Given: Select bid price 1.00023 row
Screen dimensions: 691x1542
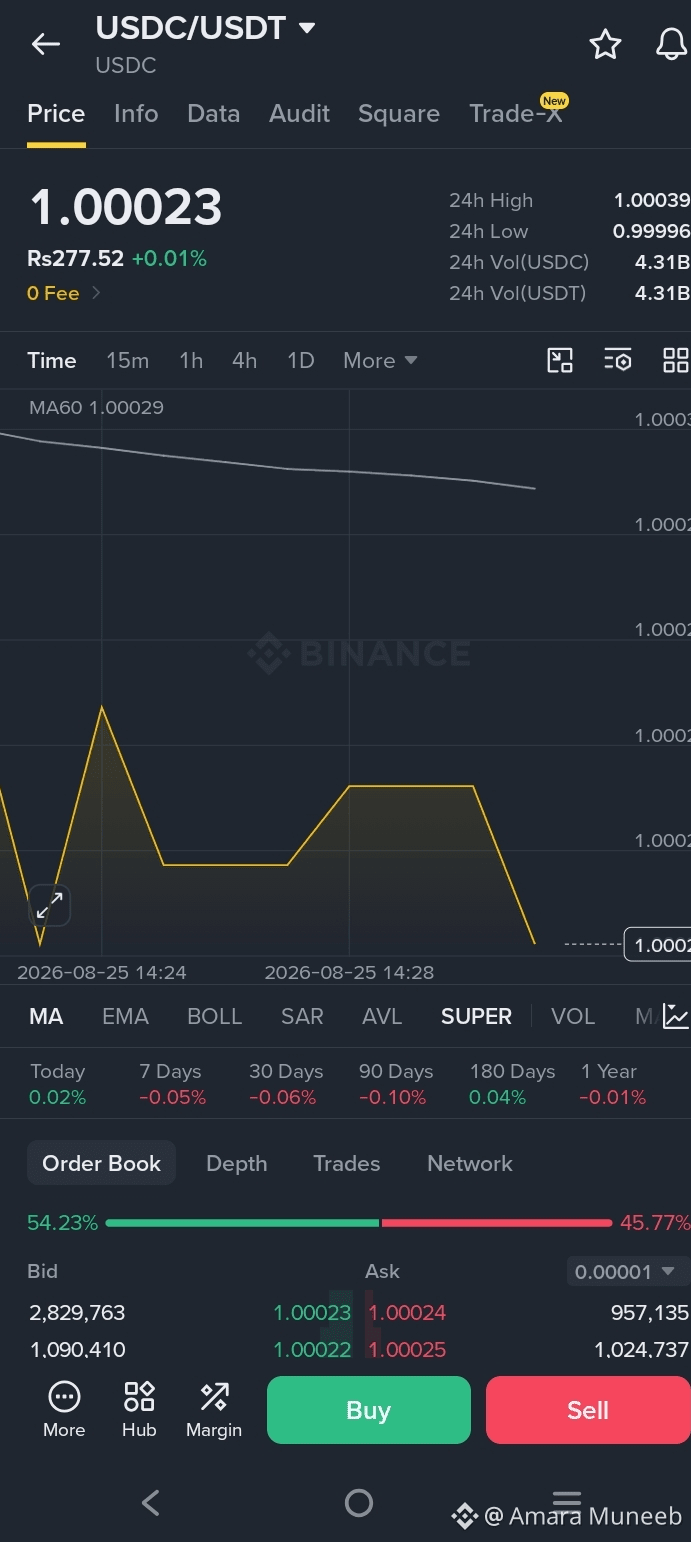Looking at the screenshot, I should coord(190,1313).
